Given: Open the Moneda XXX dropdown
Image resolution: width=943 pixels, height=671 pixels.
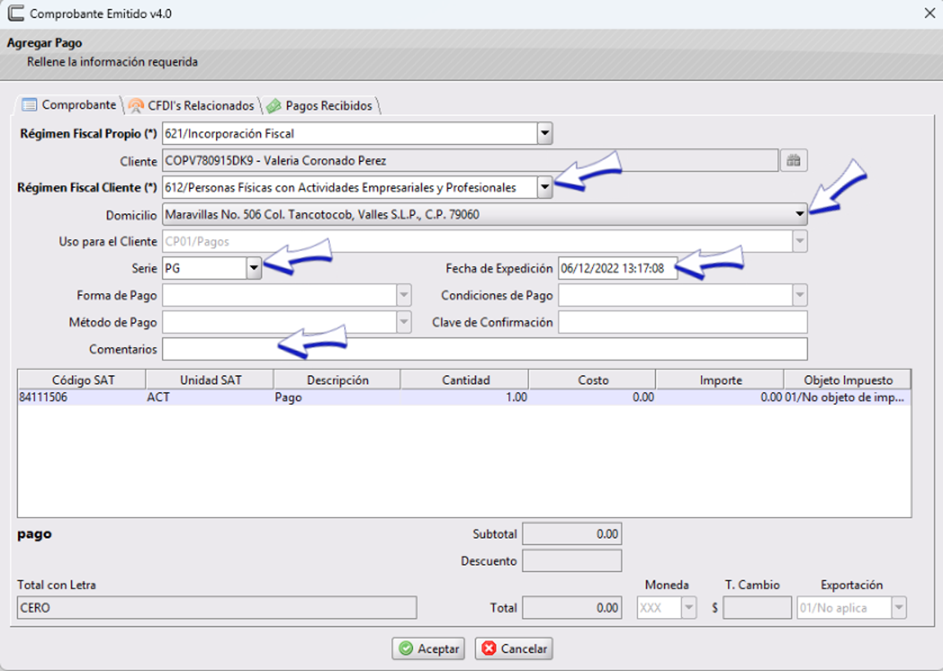Looking at the screenshot, I should pos(689,608).
